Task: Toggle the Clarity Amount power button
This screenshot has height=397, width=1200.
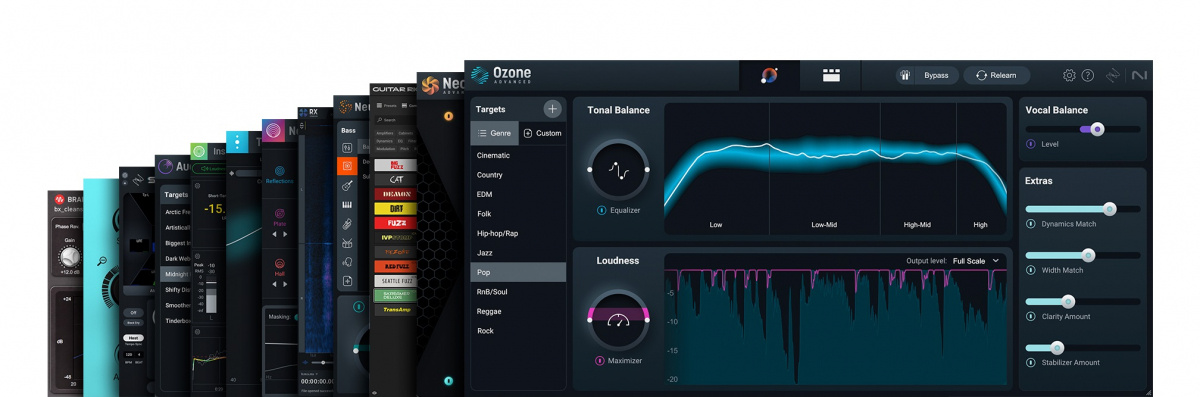Action: (1031, 316)
